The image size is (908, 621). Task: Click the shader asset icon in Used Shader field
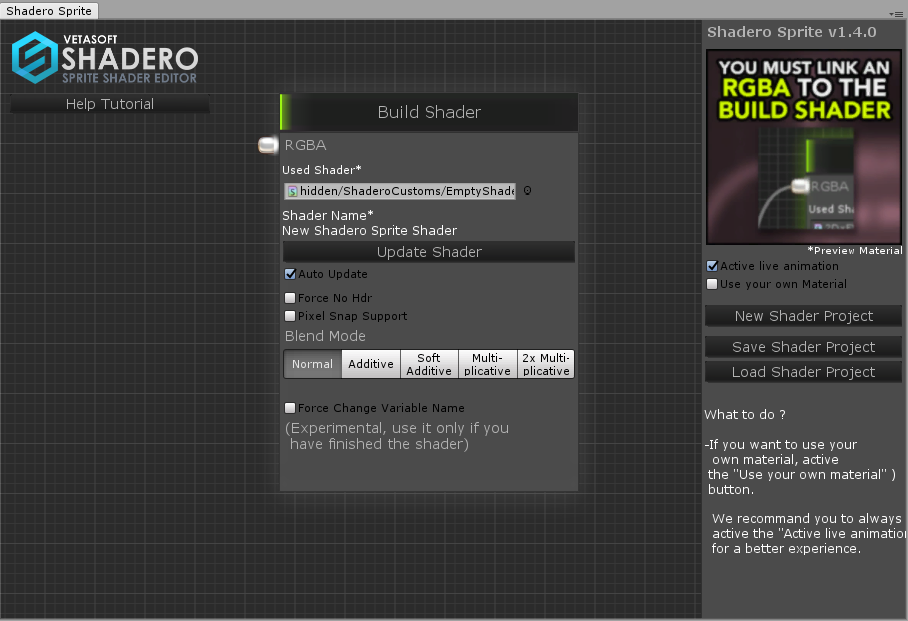(292, 191)
